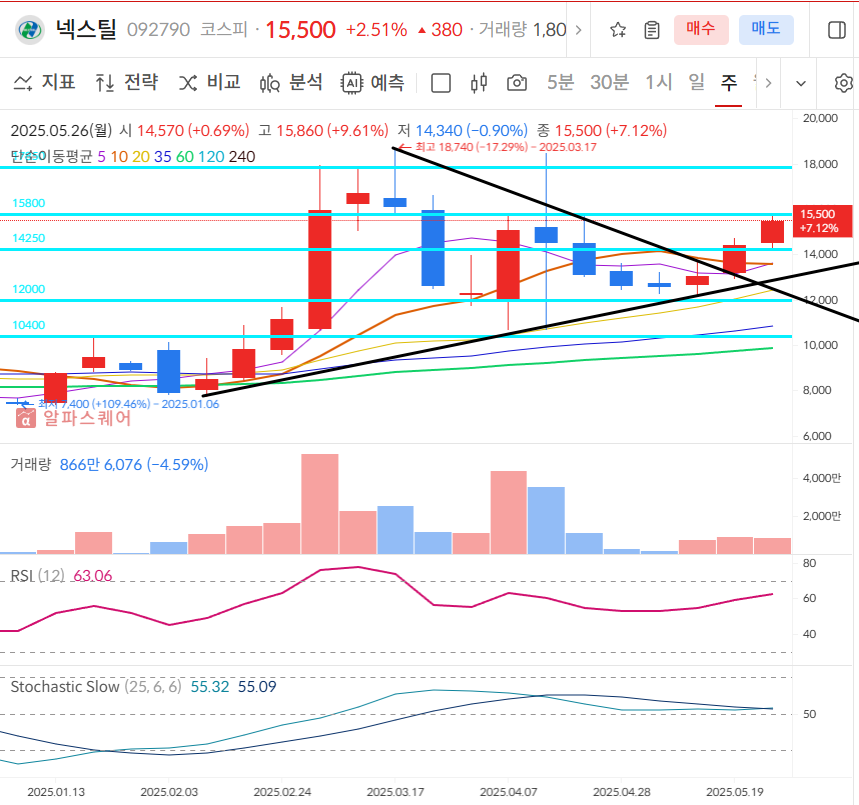
Task: Click the 12000 horizontal line label
Action: pos(28,289)
